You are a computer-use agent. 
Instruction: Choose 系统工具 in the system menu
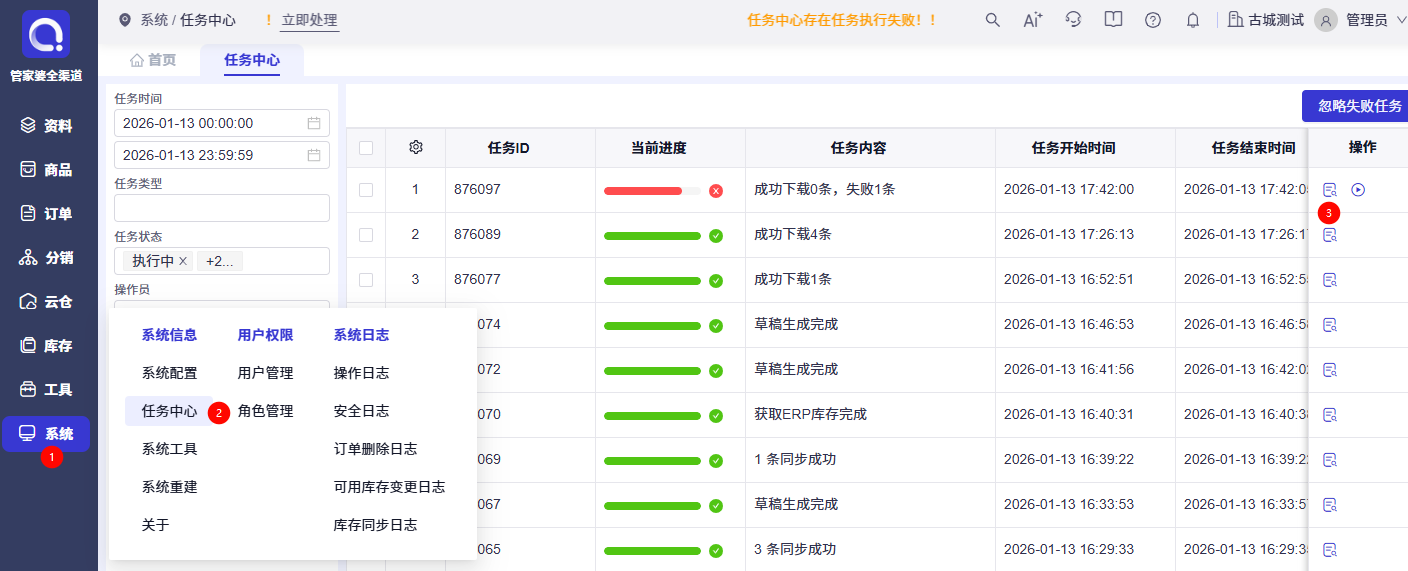click(169, 449)
